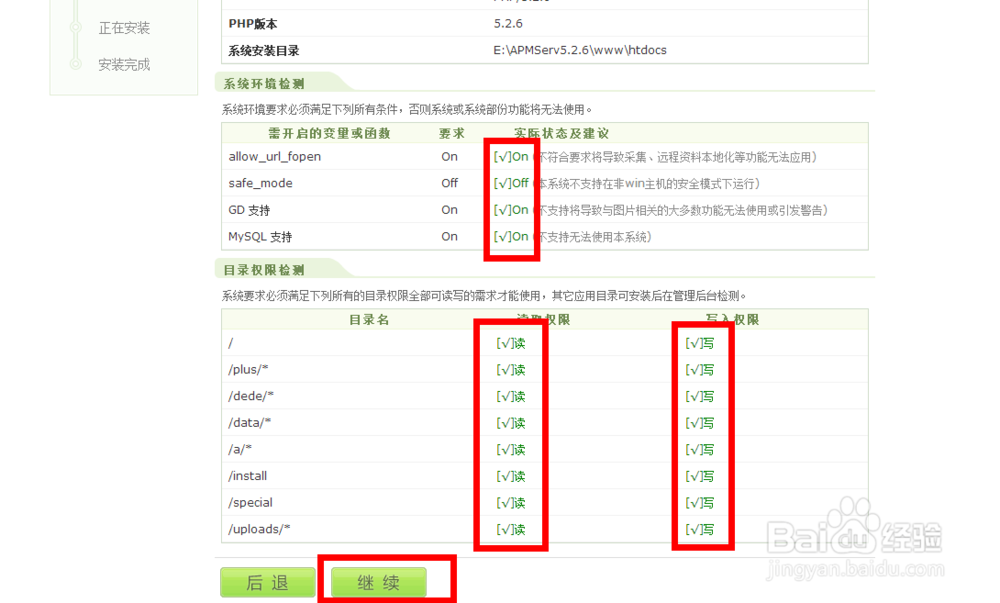The image size is (1000, 603).
Task: Expand the 系统环境检测 section header
Action: tap(260, 84)
